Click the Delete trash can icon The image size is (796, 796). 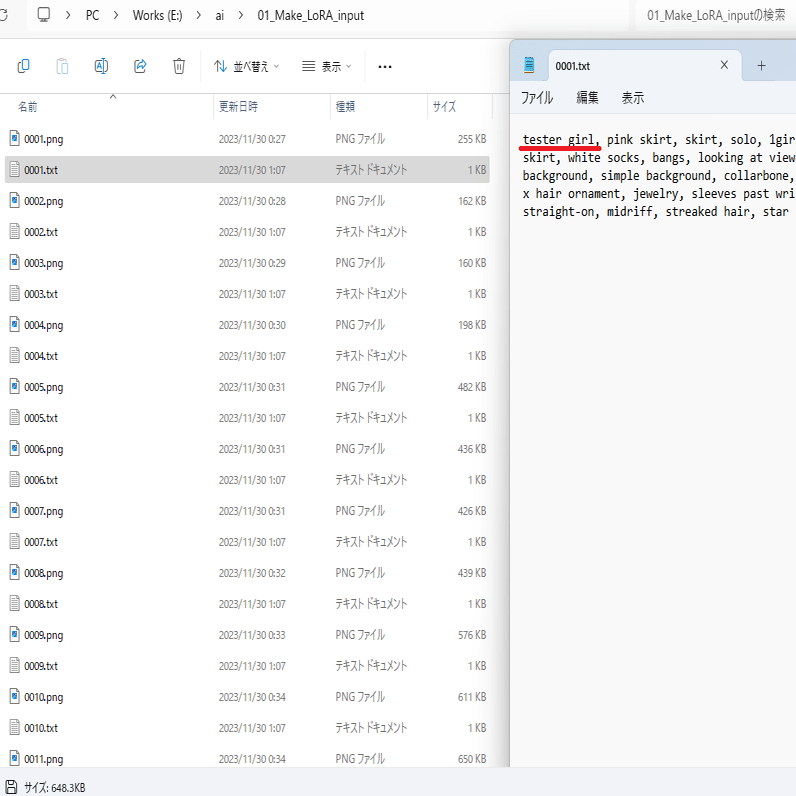tap(179, 66)
